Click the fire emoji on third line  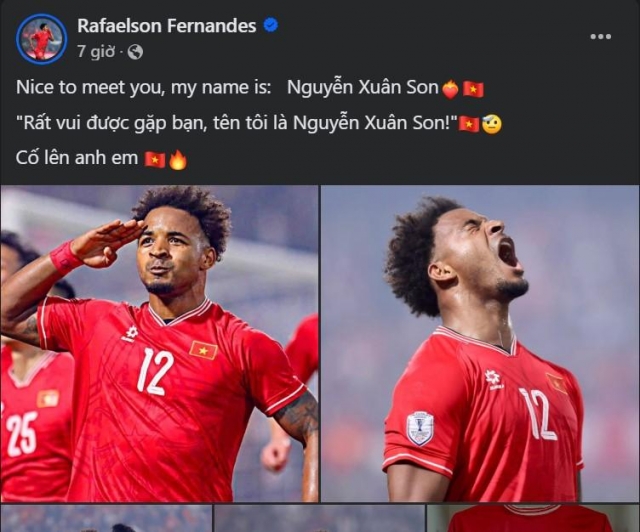click(178, 159)
